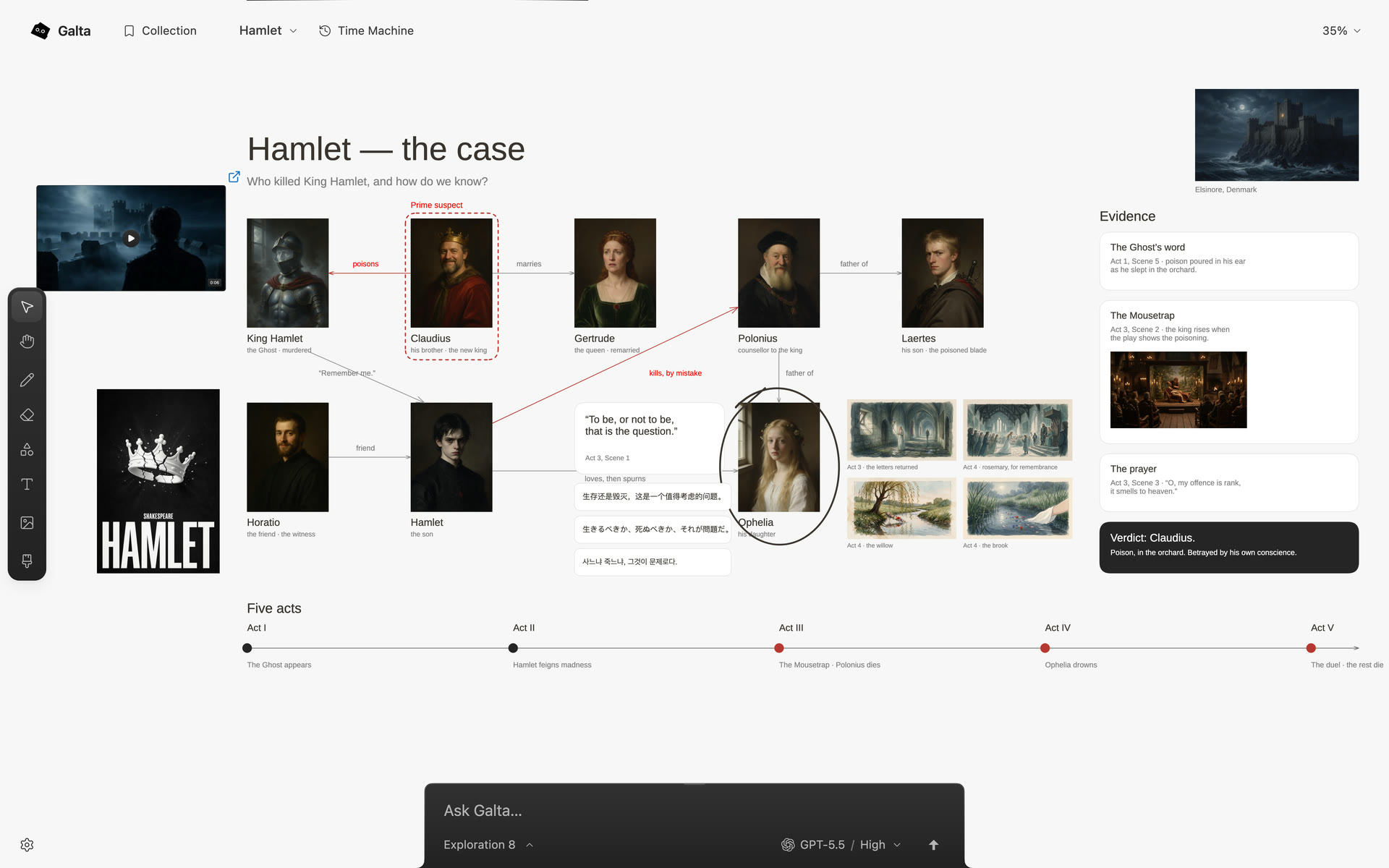Screen dimensions: 1389x868
Task: Click the Galta logo icon
Action: [41, 30]
